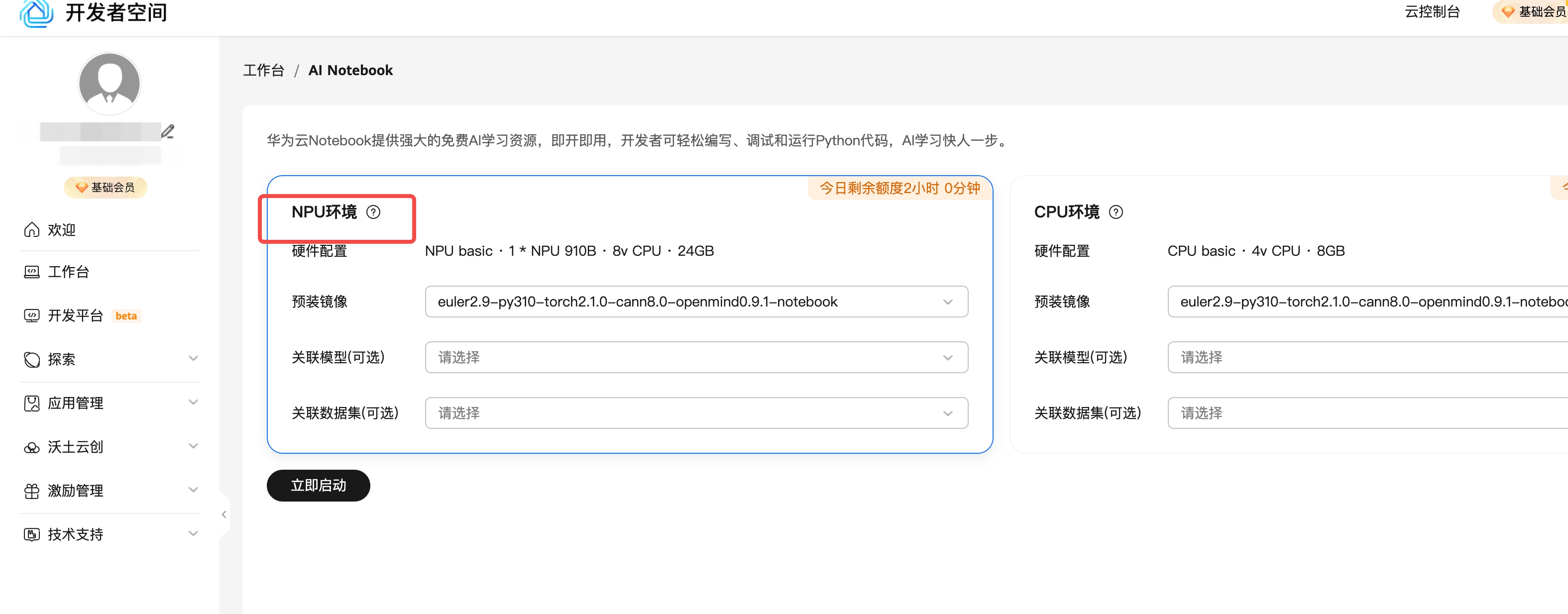Open the NPU 关联模型 dropdown
Screen dimensions: 1568x614
click(x=696, y=358)
